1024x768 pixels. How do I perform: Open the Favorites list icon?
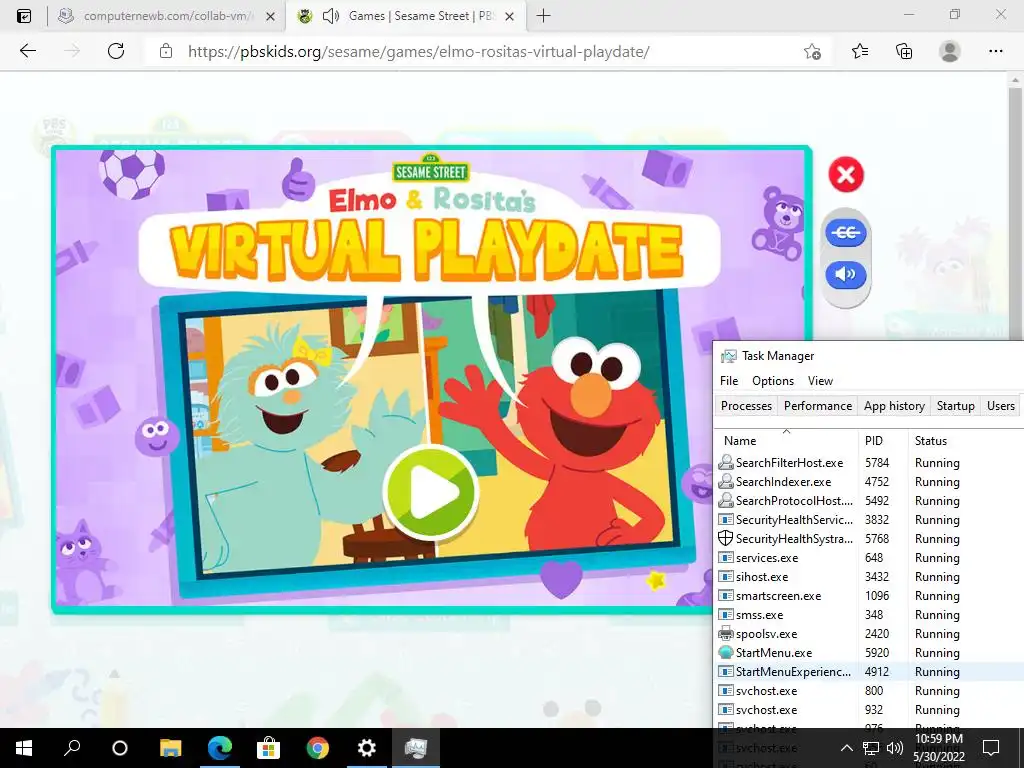point(859,51)
